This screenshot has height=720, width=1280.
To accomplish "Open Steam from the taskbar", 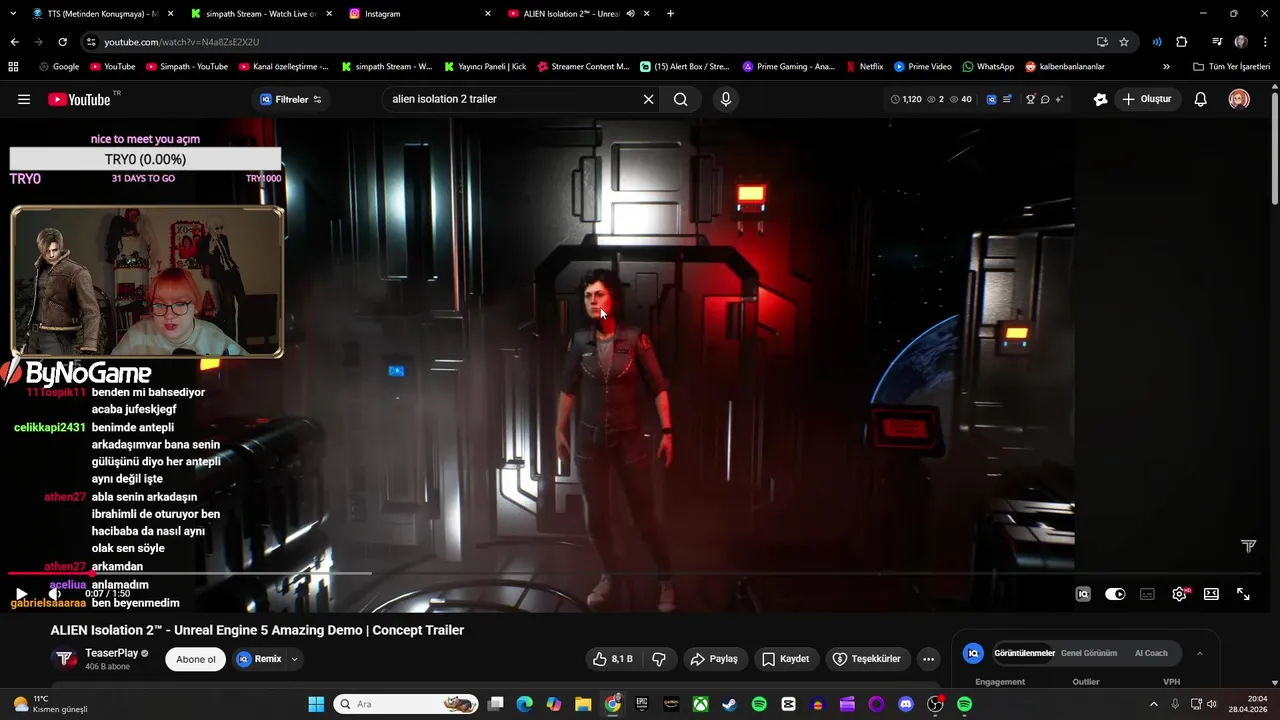I will [x=730, y=704].
